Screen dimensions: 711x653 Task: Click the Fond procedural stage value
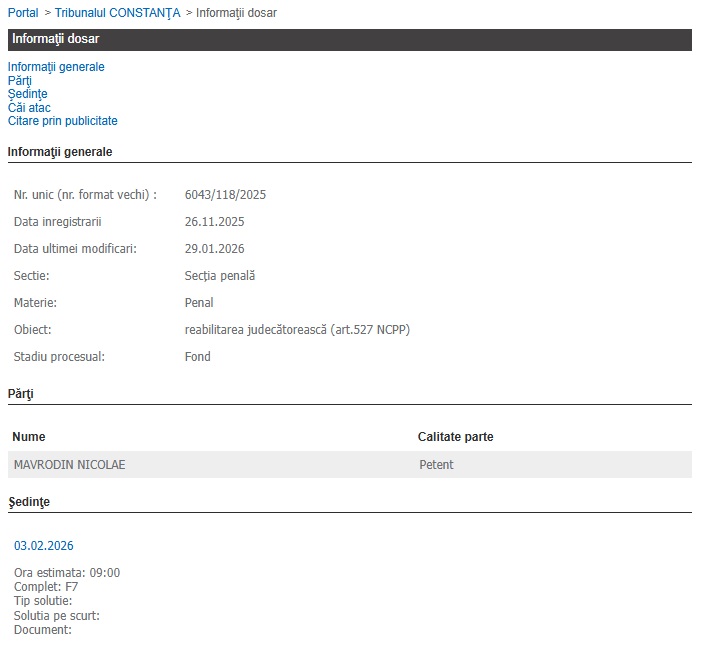(x=198, y=356)
